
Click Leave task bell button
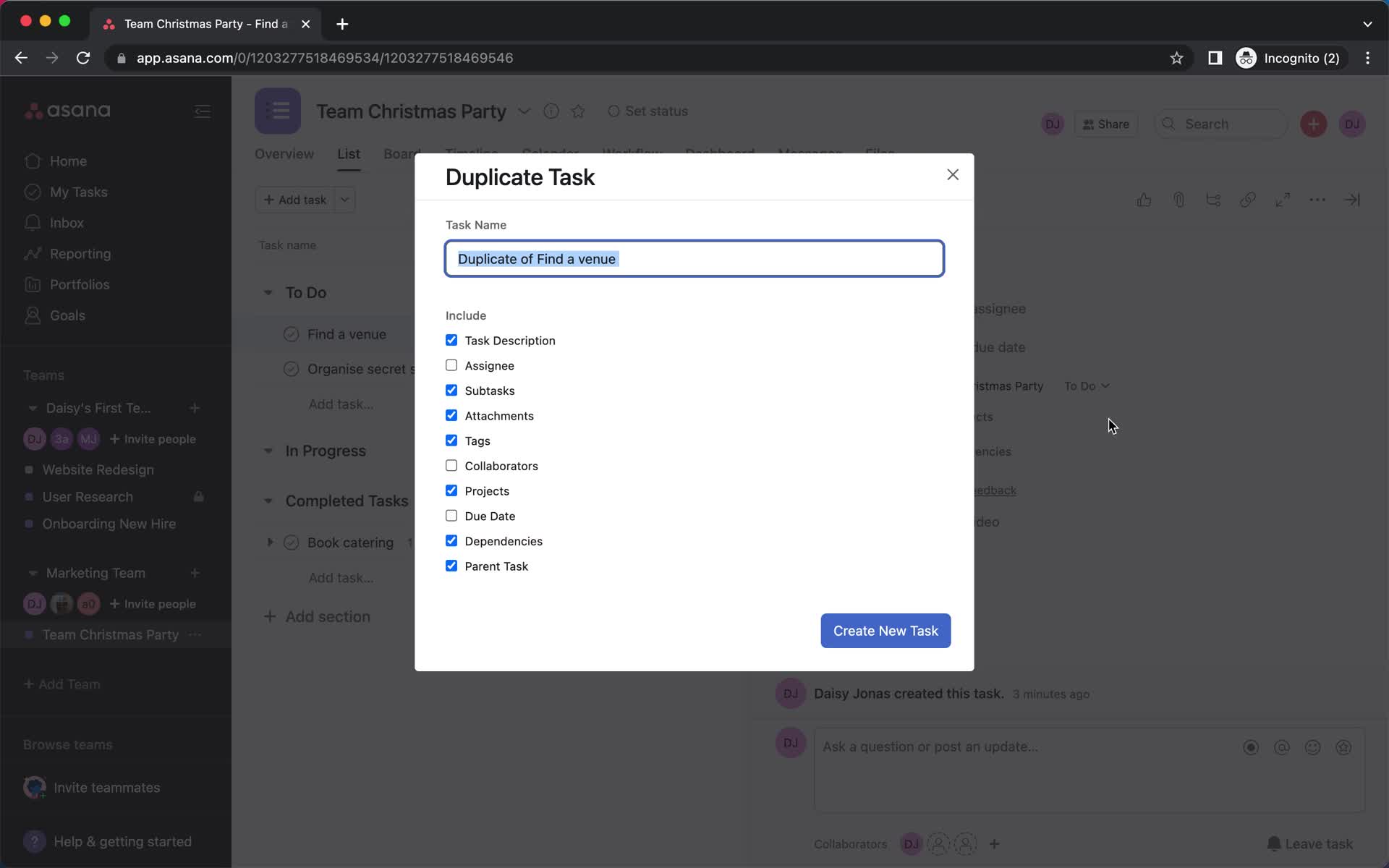(x=1309, y=843)
